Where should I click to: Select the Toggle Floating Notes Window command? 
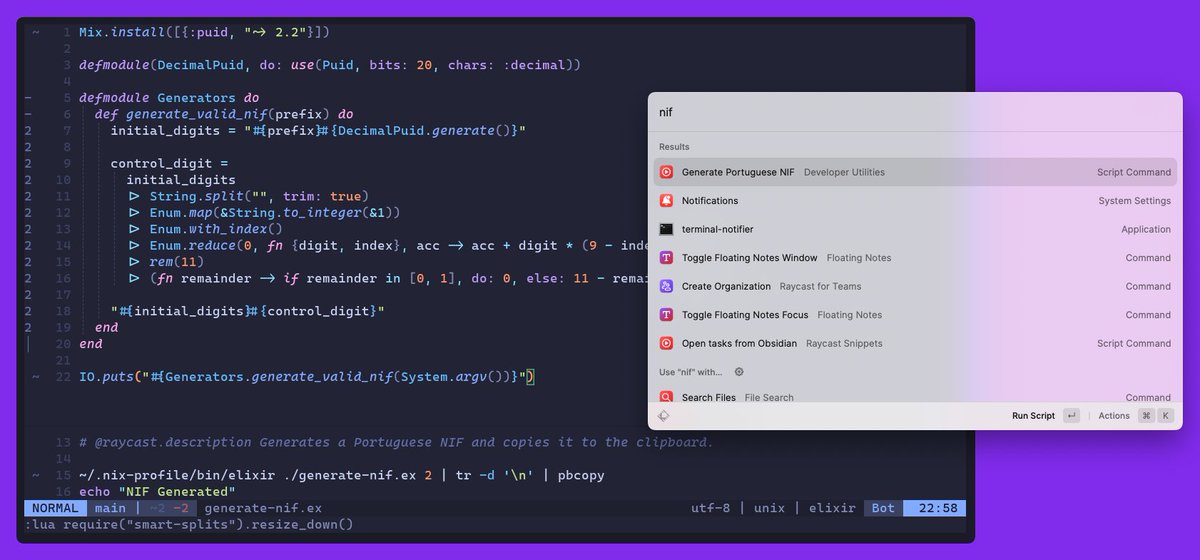click(915, 258)
